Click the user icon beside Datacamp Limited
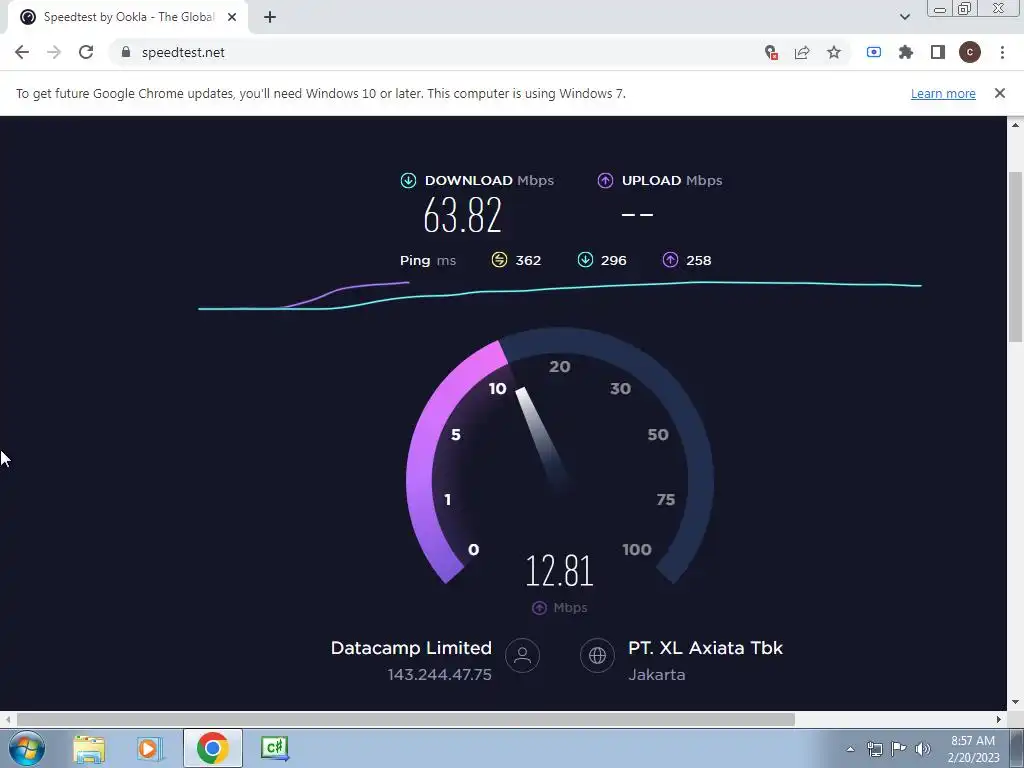 tap(522, 655)
